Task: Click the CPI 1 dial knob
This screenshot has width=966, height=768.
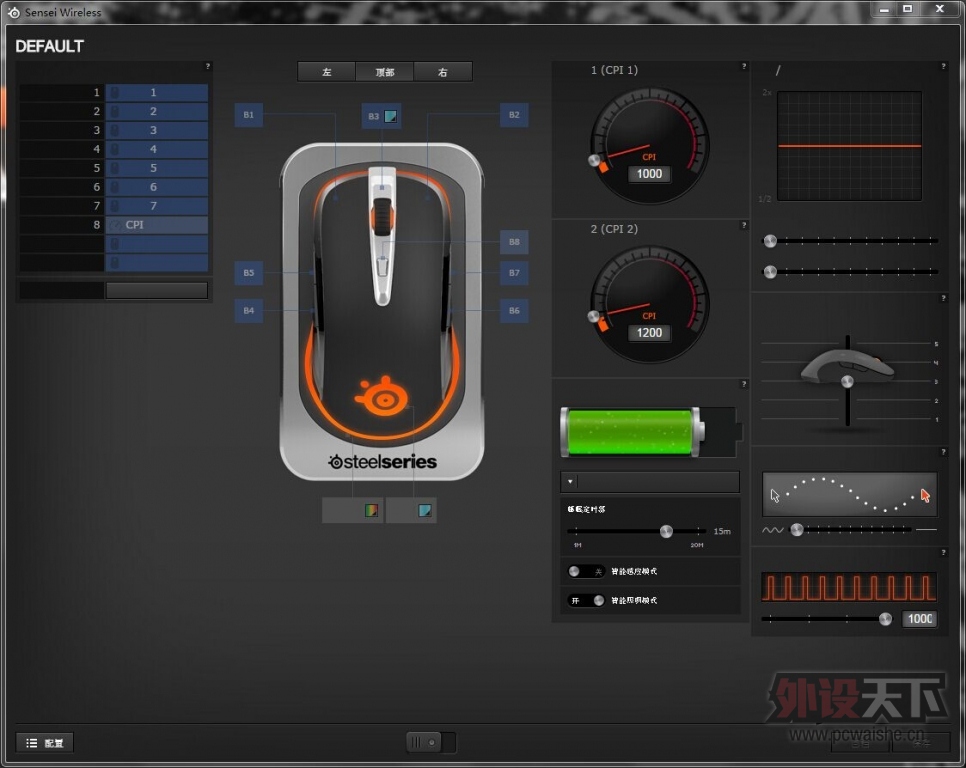Action: point(595,160)
